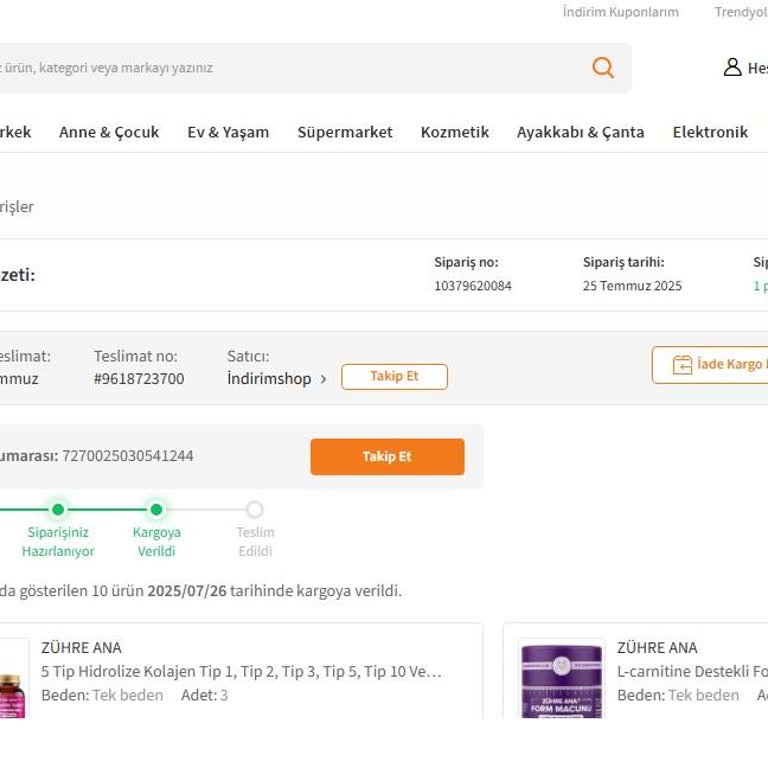Open the L-carnitine Destekli product title

click(x=693, y=672)
